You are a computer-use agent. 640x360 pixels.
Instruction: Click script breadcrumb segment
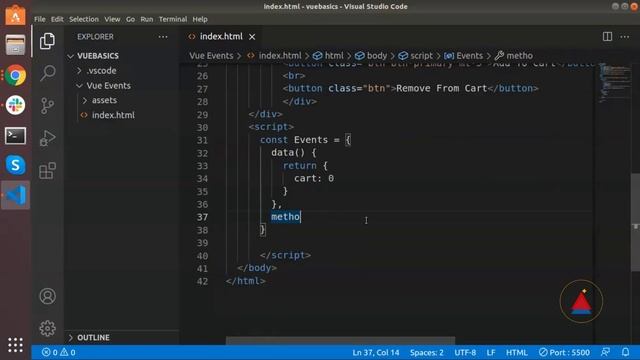pos(421,56)
